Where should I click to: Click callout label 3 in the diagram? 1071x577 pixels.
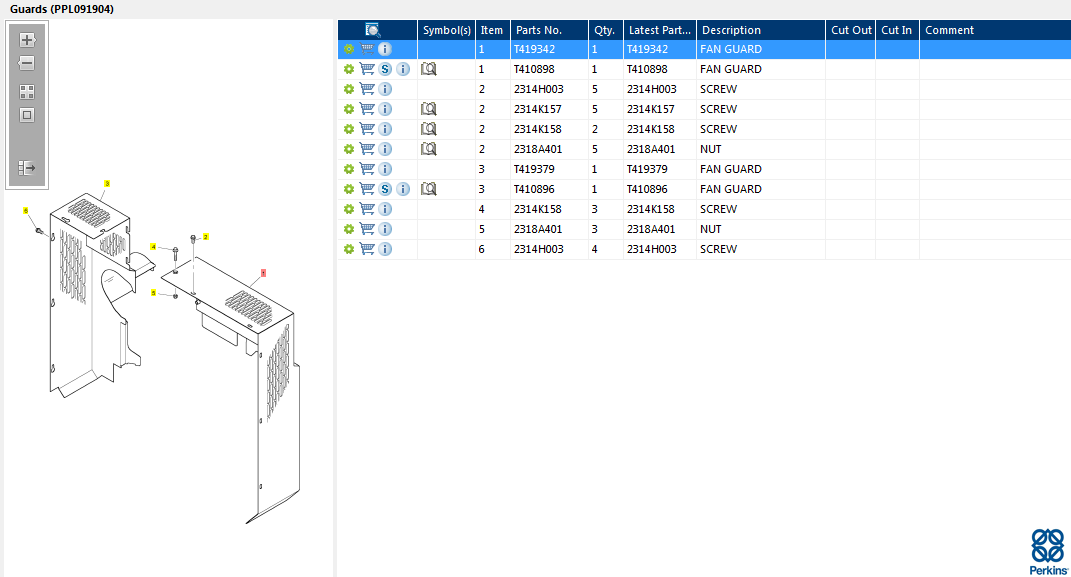click(x=107, y=183)
